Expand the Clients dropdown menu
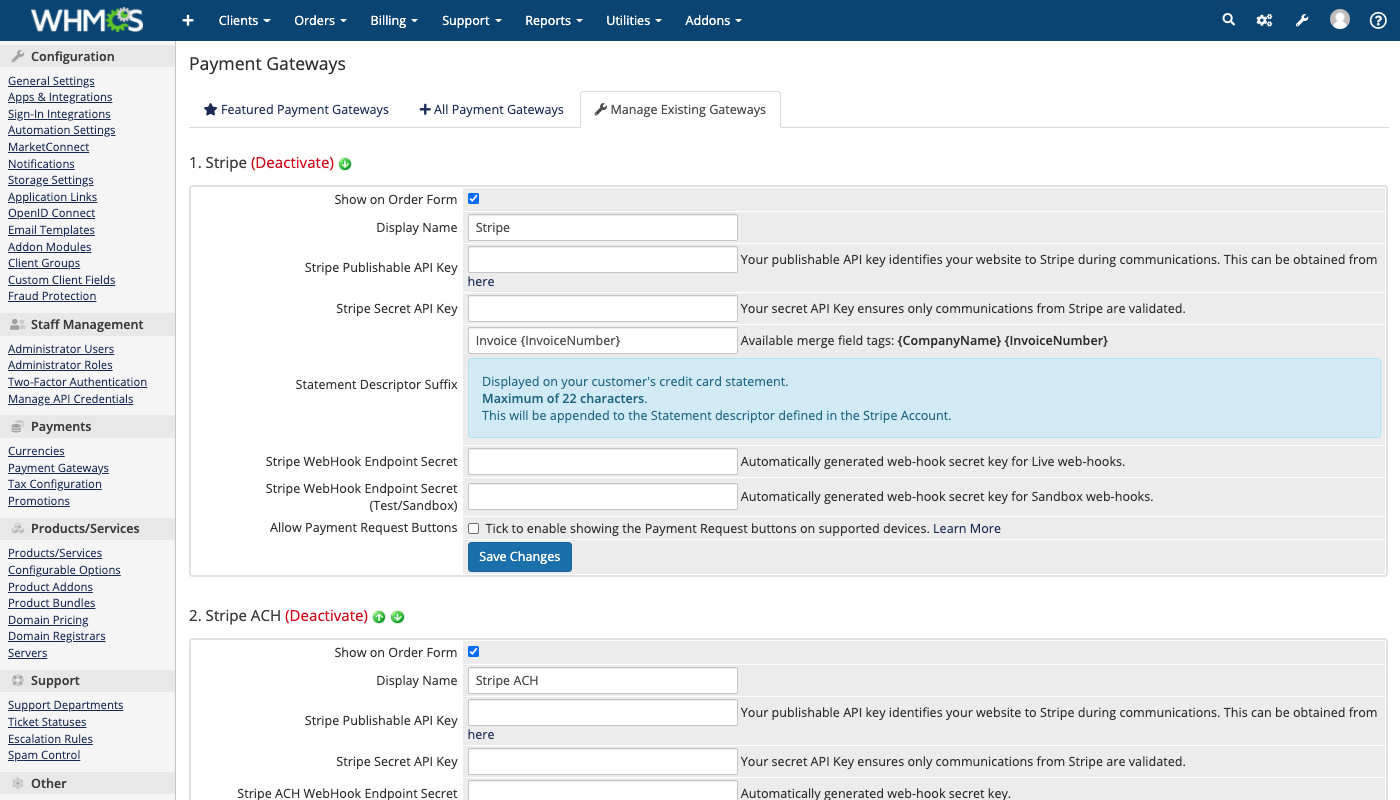This screenshot has height=800, width=1400. [x=244, y=20]
